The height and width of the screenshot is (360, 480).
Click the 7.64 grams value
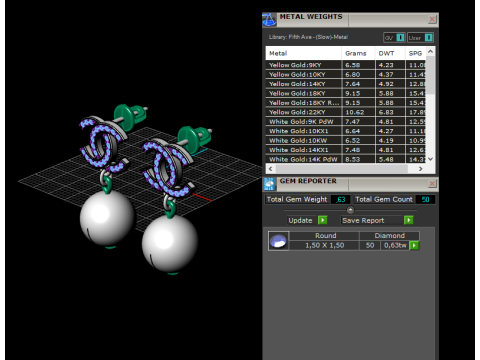tap(353, 84)
